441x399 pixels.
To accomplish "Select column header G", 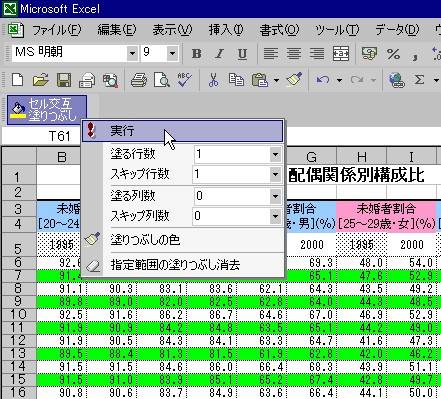I will click(311, 156).
